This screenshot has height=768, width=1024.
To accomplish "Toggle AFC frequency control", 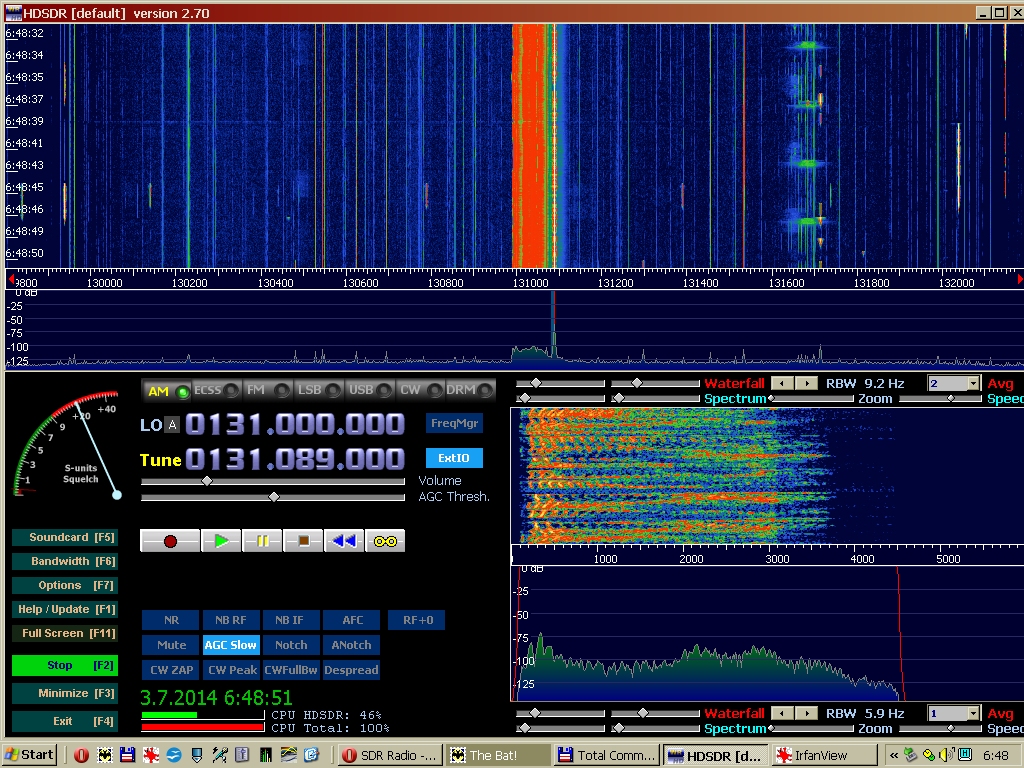I will point(353,620).
